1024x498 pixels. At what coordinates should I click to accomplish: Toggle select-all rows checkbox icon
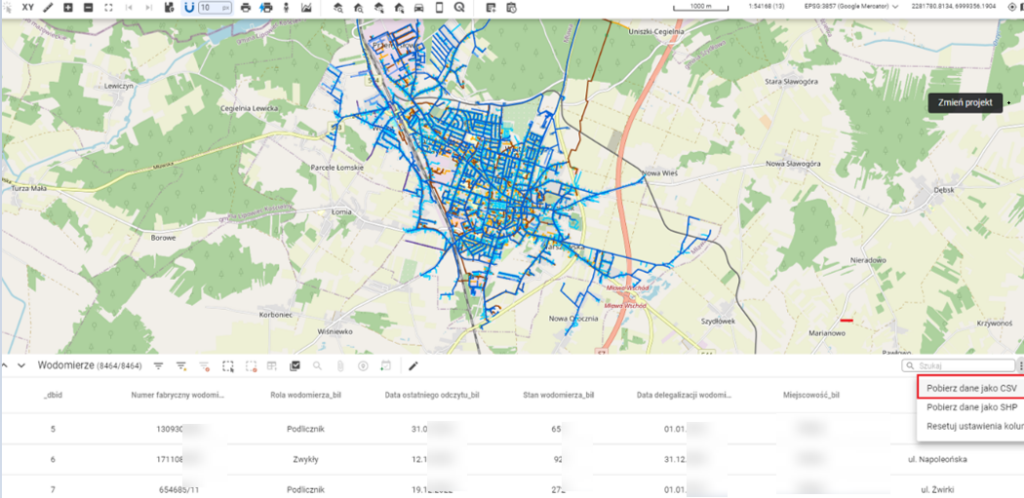(295, 366)
